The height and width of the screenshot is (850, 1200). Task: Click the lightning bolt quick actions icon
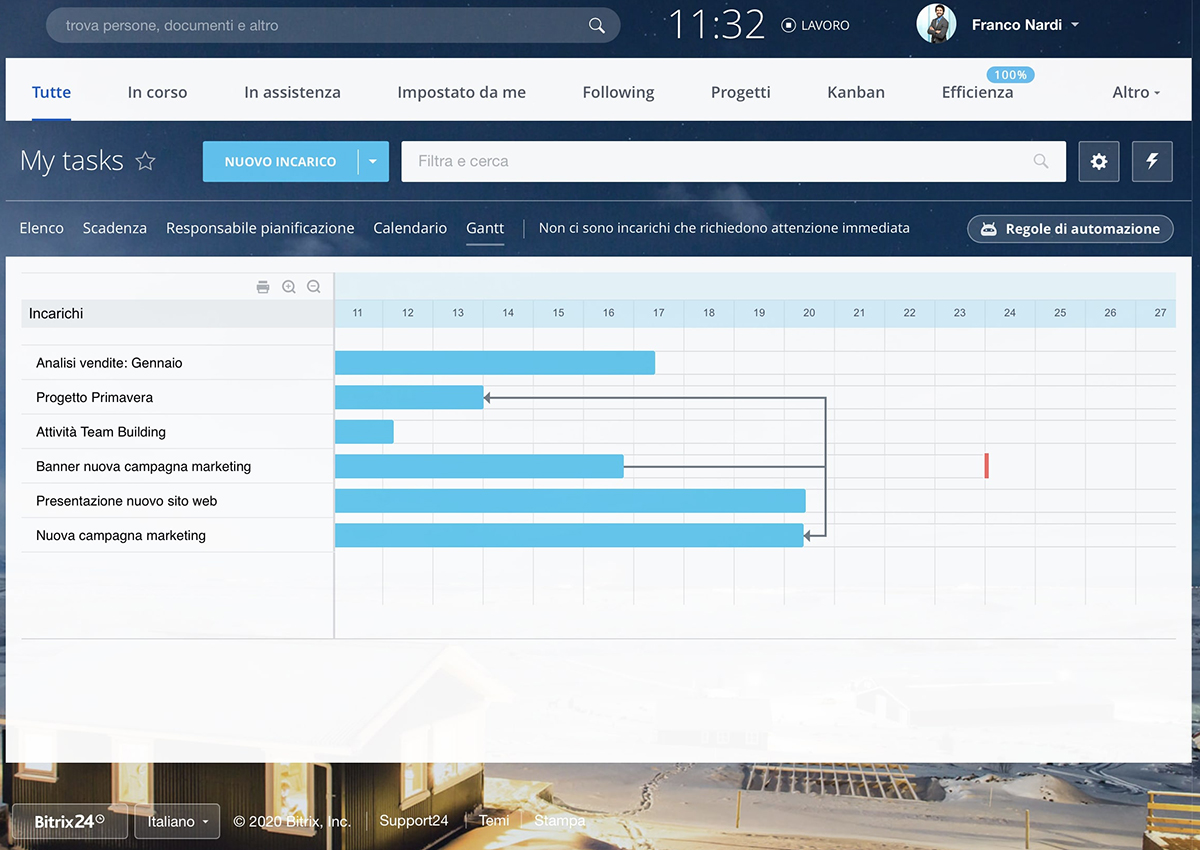pyautogui.click(x=1152, y=161)
